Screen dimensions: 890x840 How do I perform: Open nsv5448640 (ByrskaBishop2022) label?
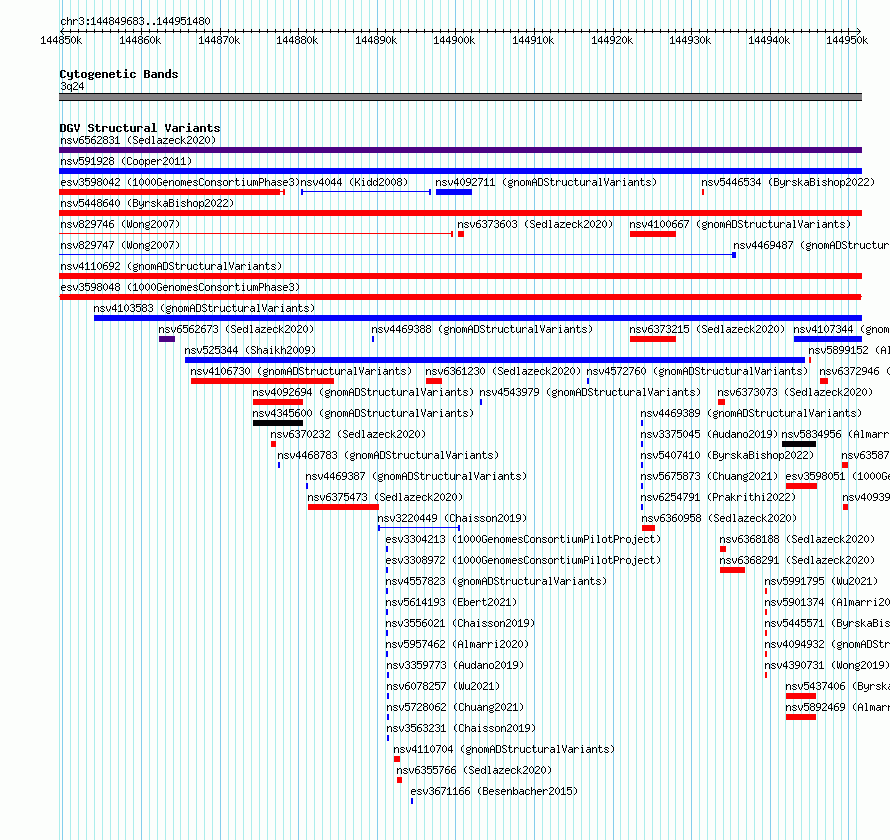pos(147,203)
